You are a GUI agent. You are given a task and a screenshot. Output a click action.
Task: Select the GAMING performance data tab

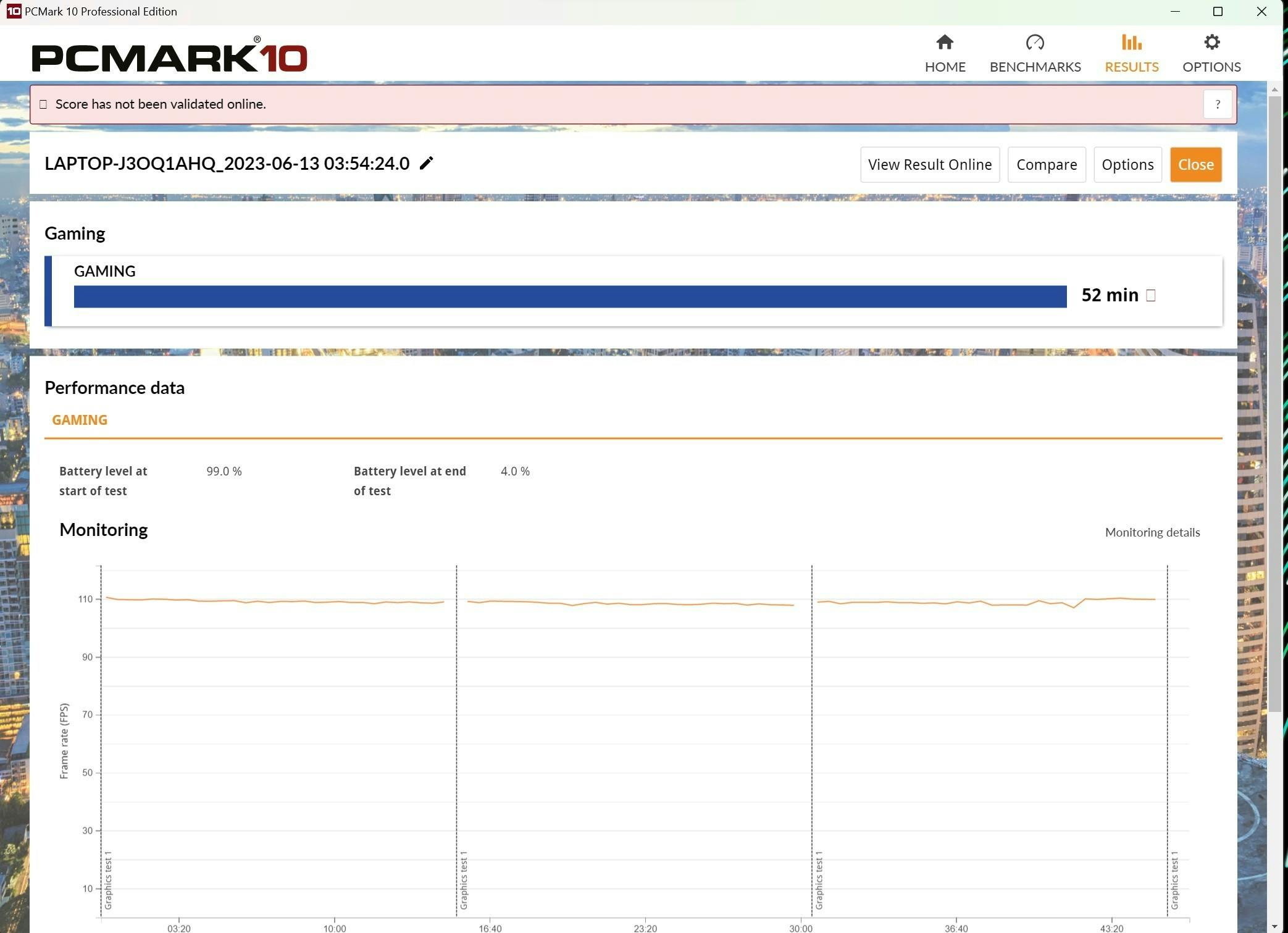point(80,420)
